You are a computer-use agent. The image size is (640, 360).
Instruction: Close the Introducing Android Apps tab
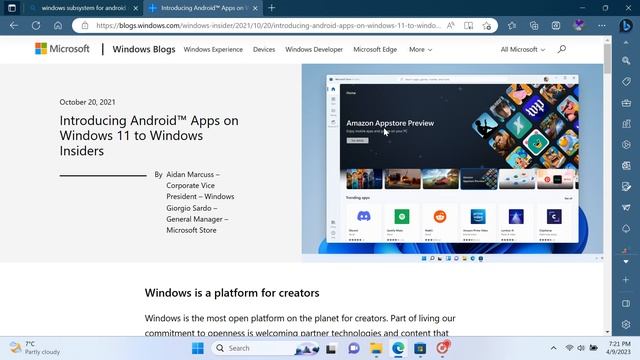(255, 8)
